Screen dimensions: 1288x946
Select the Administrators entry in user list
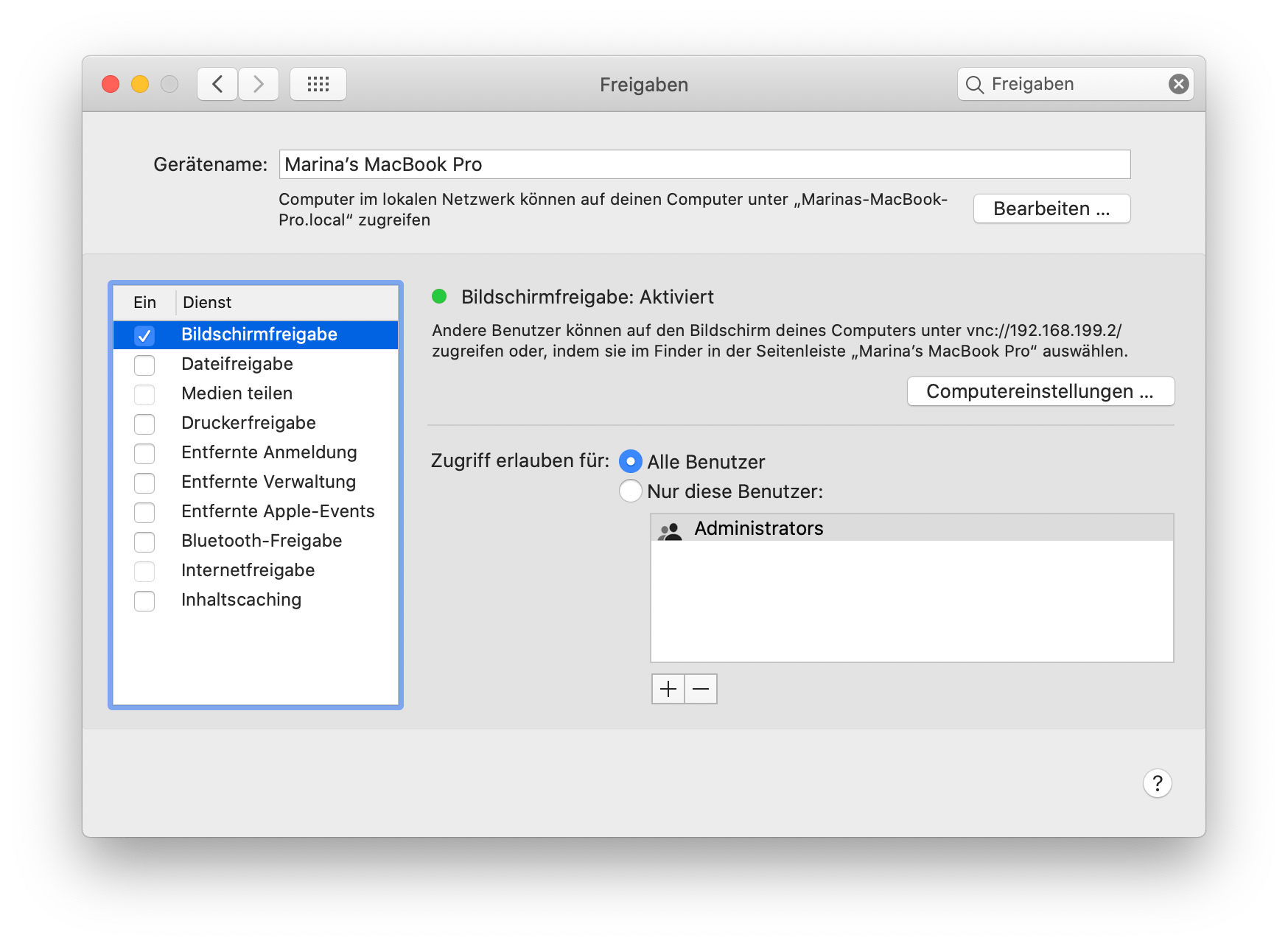coord(912,528)
